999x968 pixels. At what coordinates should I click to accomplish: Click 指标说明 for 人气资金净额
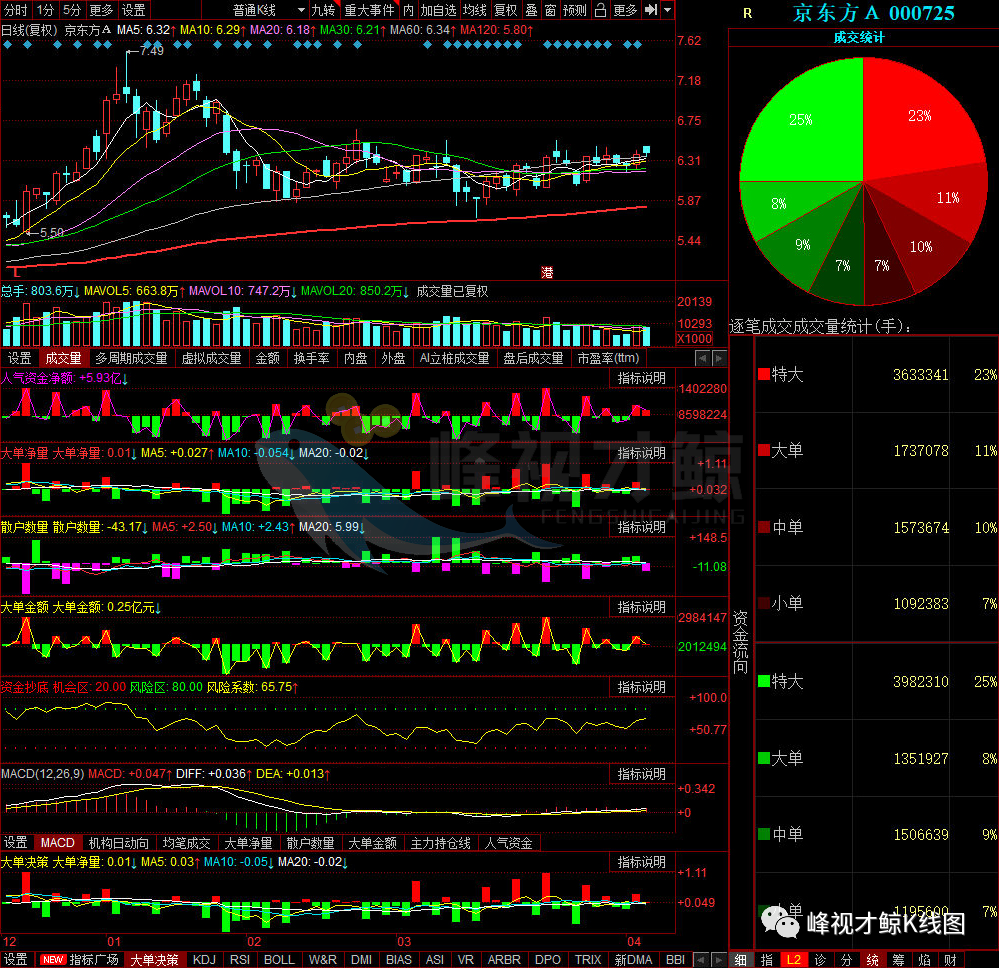[x=642, y=378]
